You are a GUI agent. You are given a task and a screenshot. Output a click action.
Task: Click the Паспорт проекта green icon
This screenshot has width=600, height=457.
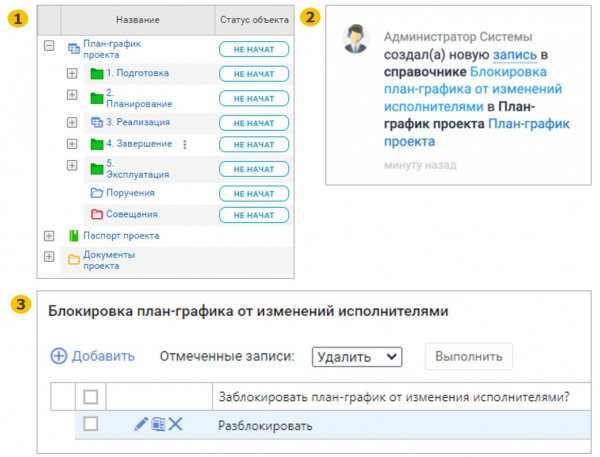click(73, 236)
